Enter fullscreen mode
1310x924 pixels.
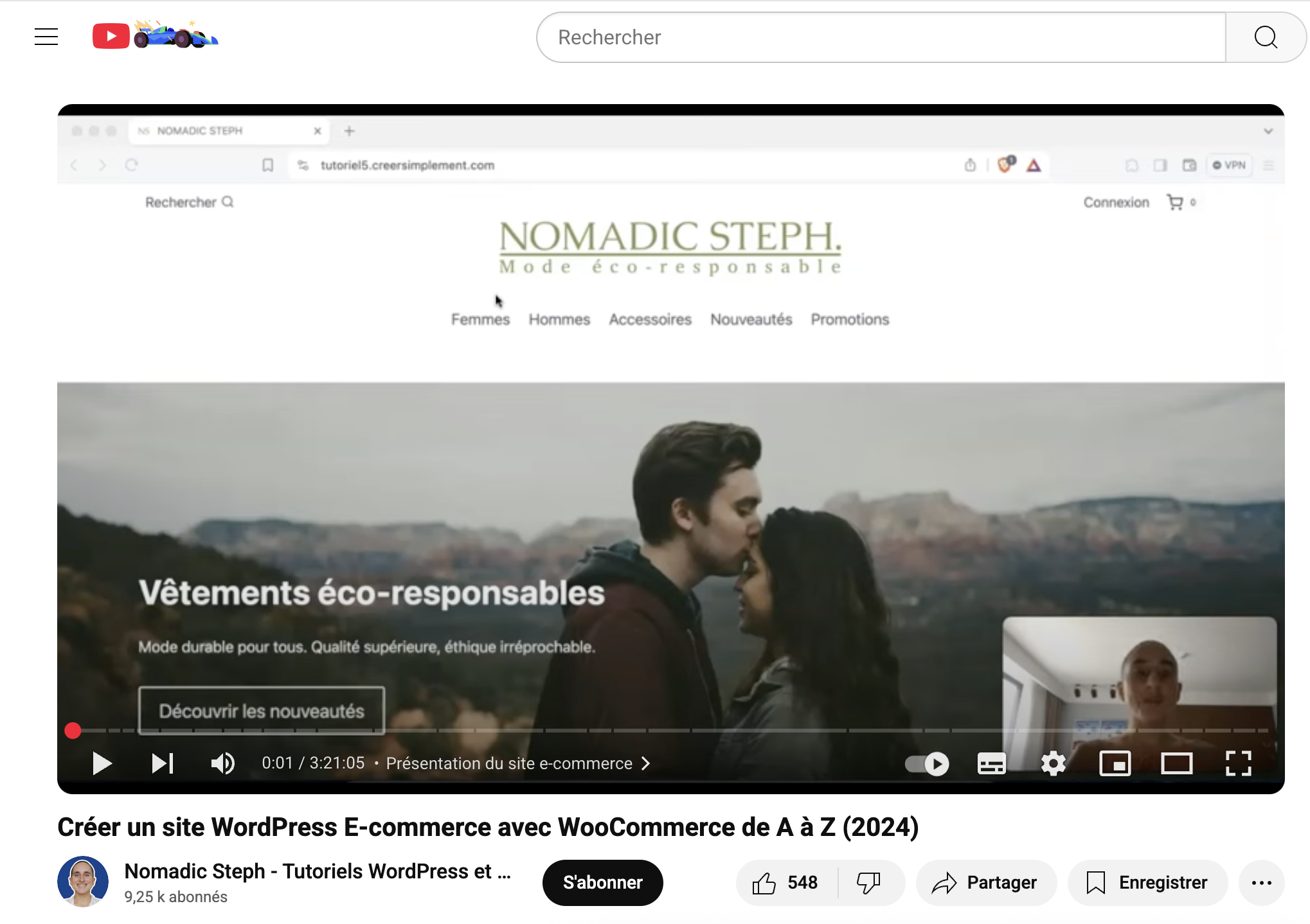pyautogui.click(x=1238, y=763)
